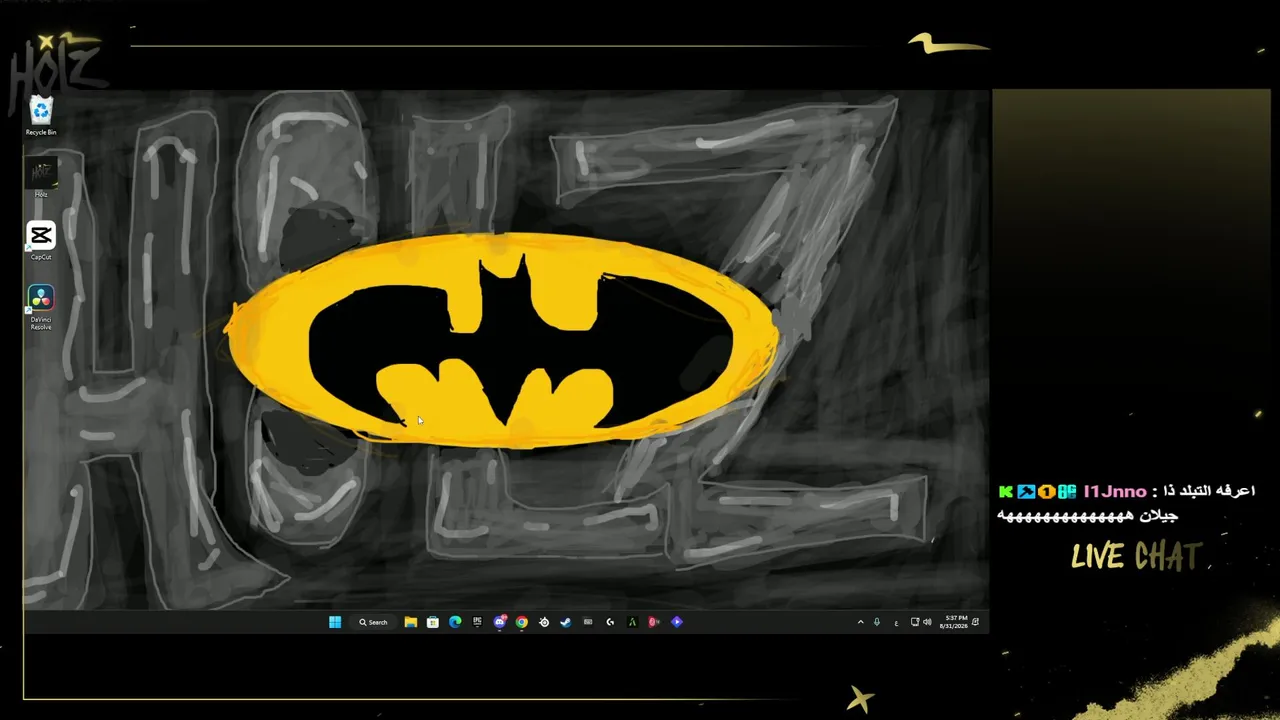
Task: Open the volume speaker tray icon
Action: [x=927, y=622]
